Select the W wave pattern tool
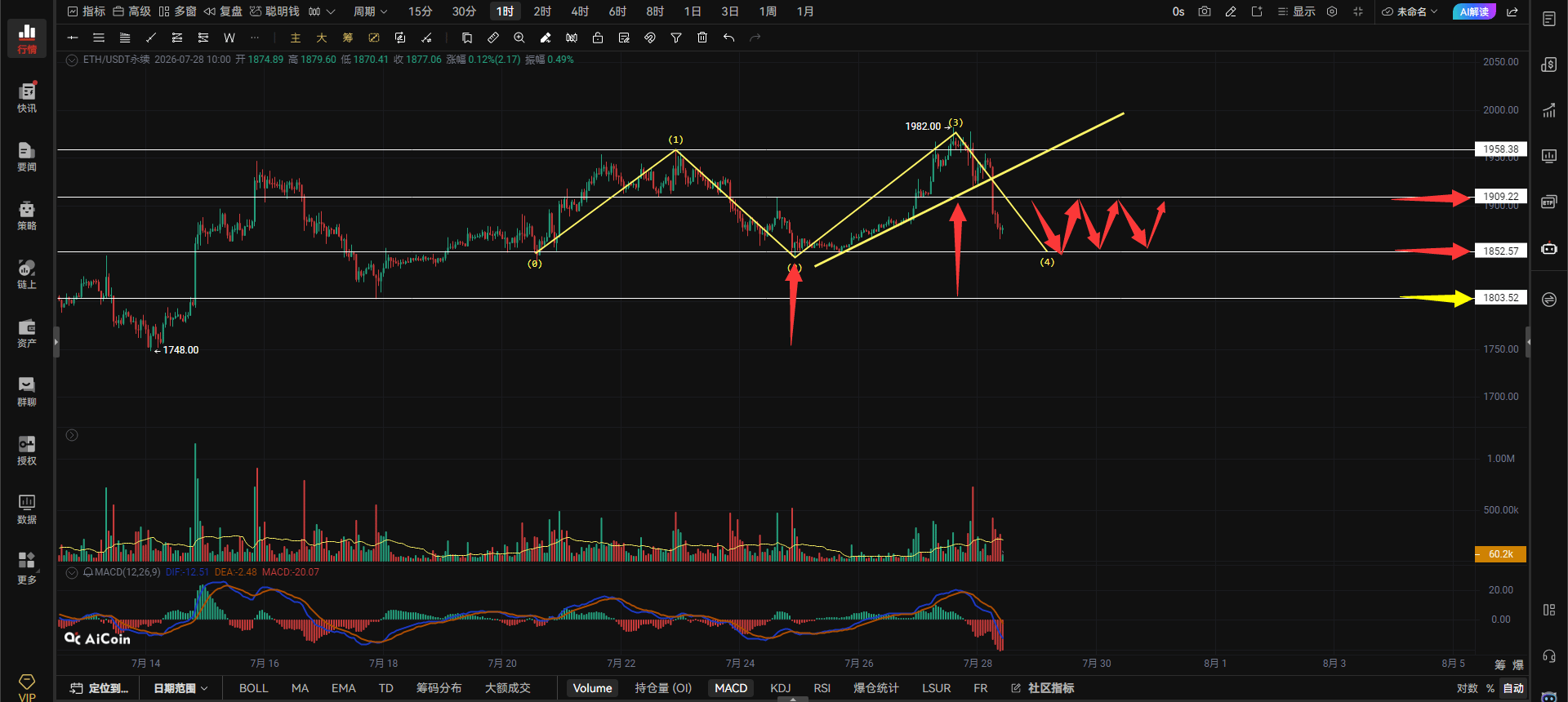The image size is (1568, 702). (x=229, y=38)
